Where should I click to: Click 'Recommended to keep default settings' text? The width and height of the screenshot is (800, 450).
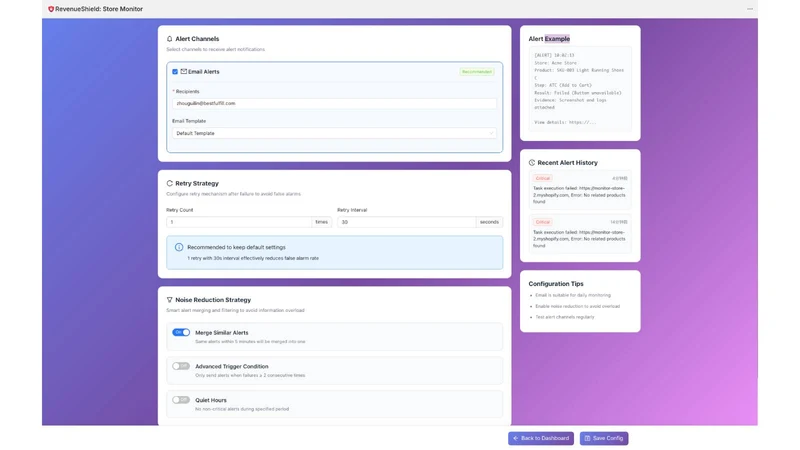236,247
